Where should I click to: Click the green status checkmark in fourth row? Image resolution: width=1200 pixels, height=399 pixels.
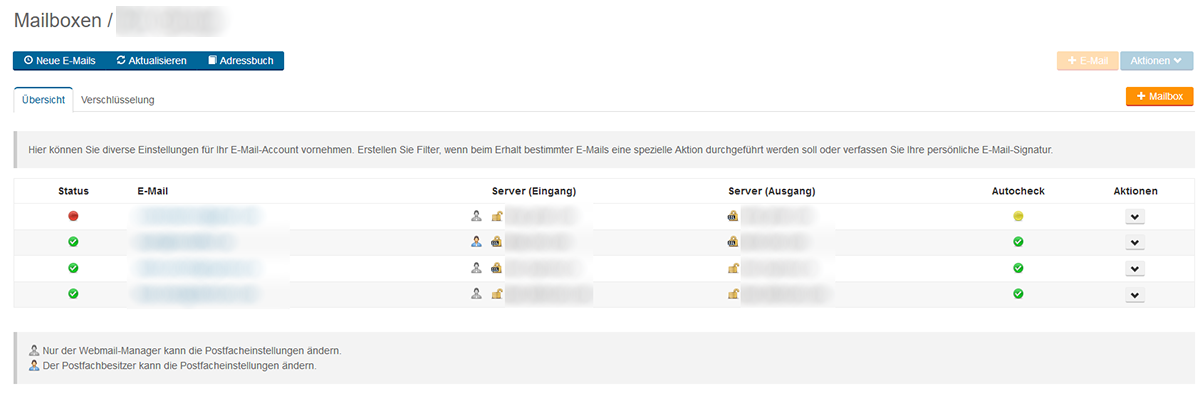pyautogui.click(x=73, y=294)
